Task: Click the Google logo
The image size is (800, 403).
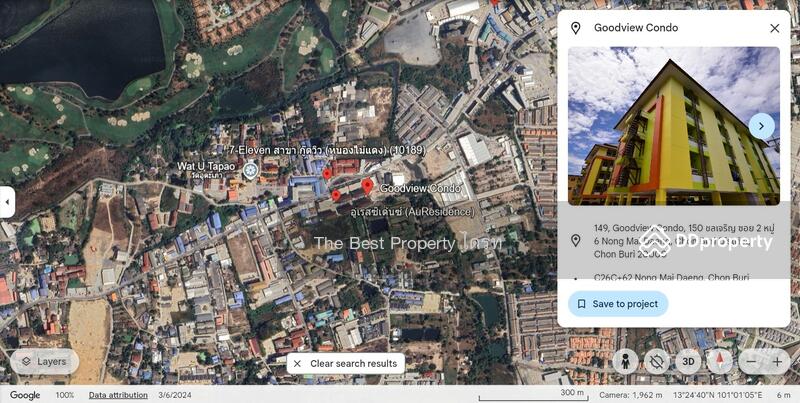Action: pyautogui.click(x=25, y=395)
